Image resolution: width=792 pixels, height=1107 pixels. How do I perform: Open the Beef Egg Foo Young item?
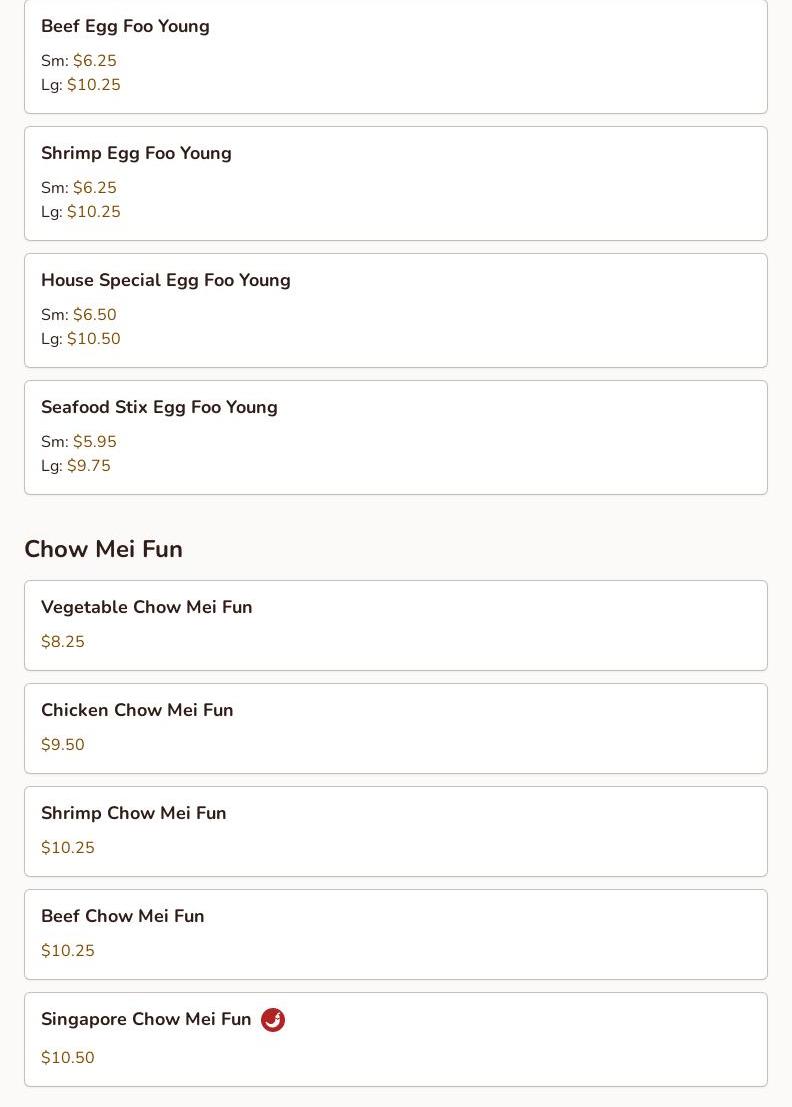[125, 27]
